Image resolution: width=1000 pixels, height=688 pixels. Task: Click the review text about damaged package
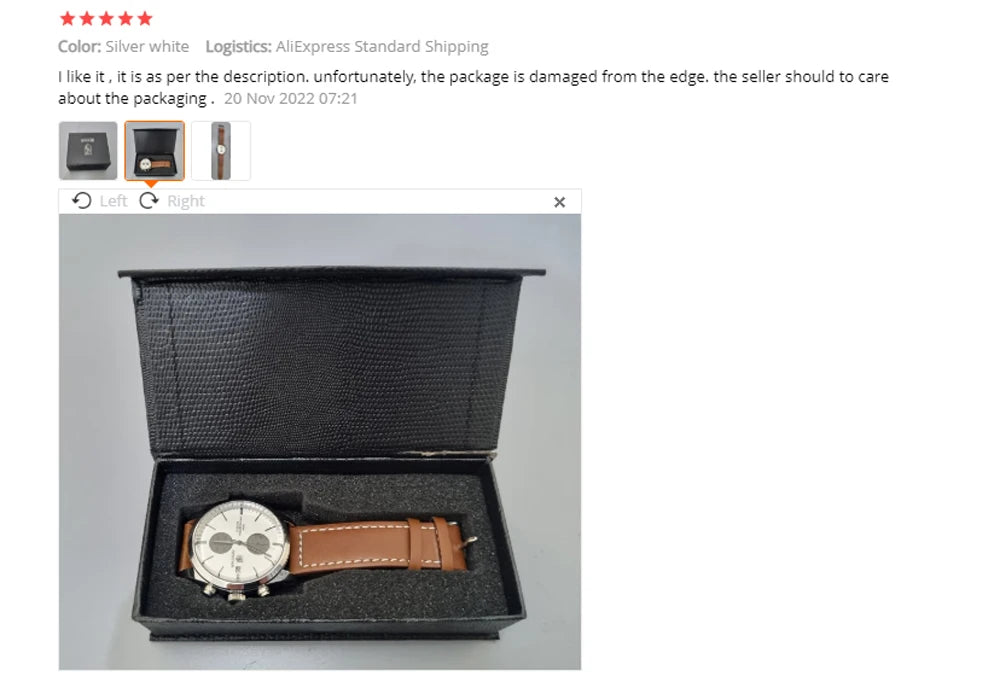(473, 87)
